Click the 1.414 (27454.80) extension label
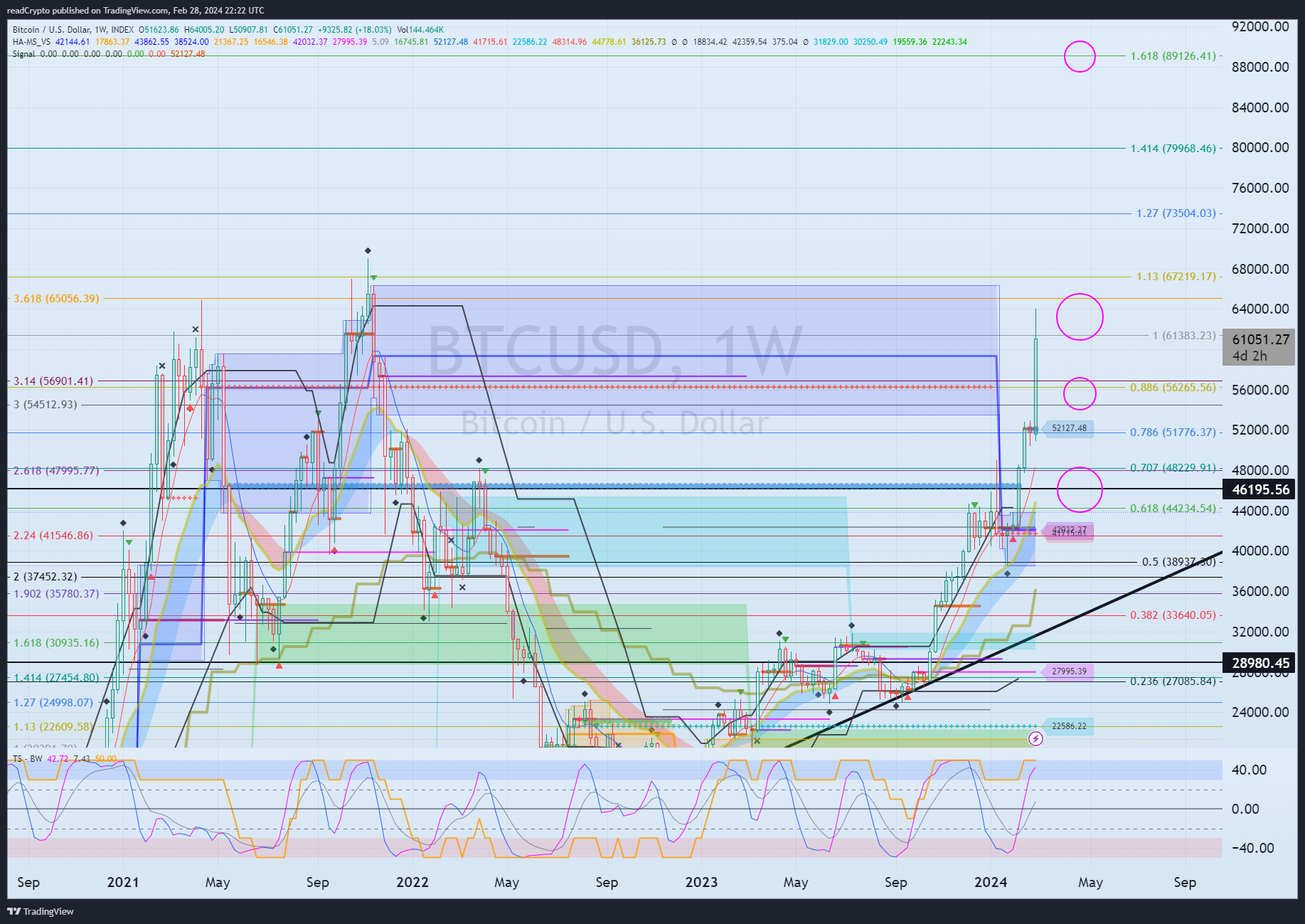The height and width of the screenshot is (924, 1305). pyautogui.click(x=57, y=678)
